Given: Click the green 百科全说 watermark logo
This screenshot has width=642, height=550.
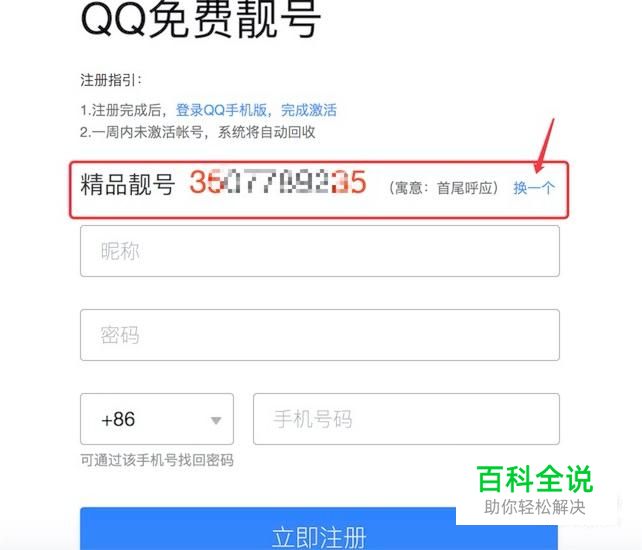Looking at the screenshot, I should pyautogui.click(x=535, y=479).
